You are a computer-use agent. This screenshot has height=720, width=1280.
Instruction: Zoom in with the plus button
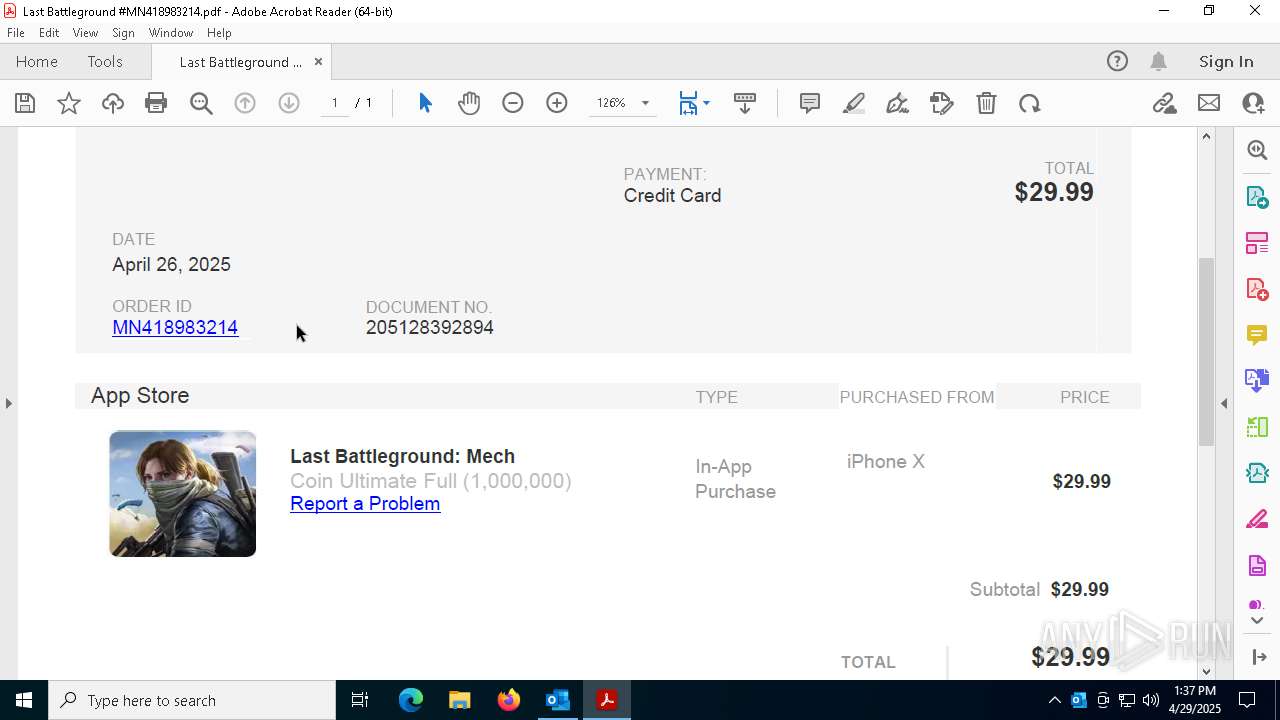coord(557,103)
